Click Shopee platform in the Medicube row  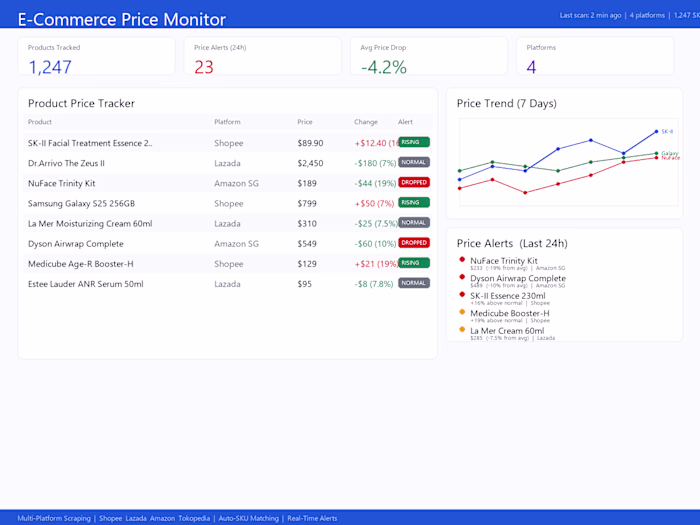tap(229, 264)
